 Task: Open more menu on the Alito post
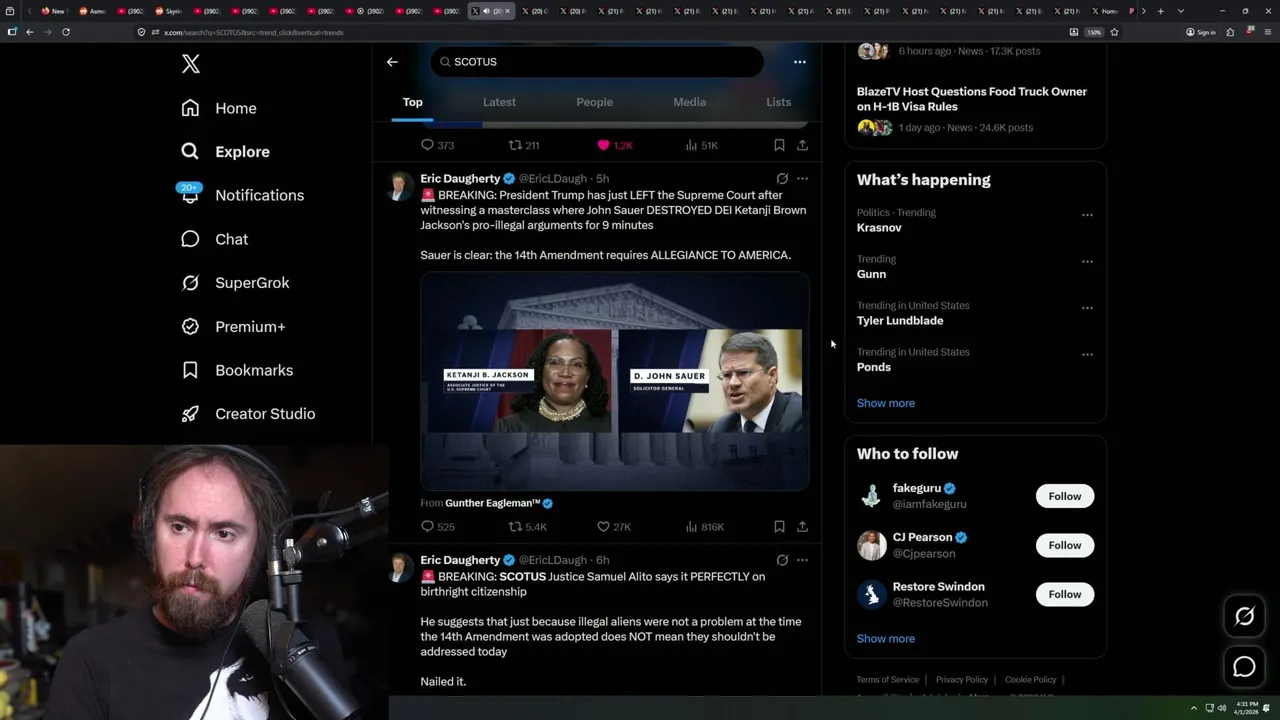click(802, 560)
